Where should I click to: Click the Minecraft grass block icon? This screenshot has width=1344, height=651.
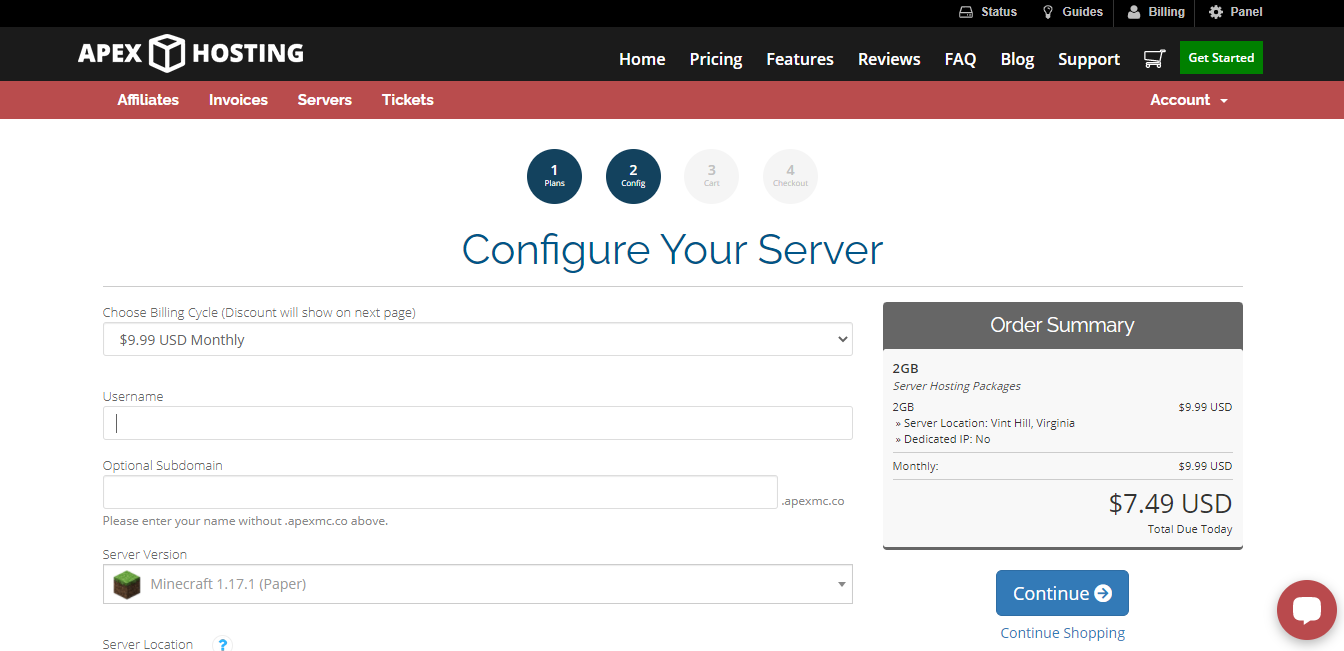tap(127, 584)
